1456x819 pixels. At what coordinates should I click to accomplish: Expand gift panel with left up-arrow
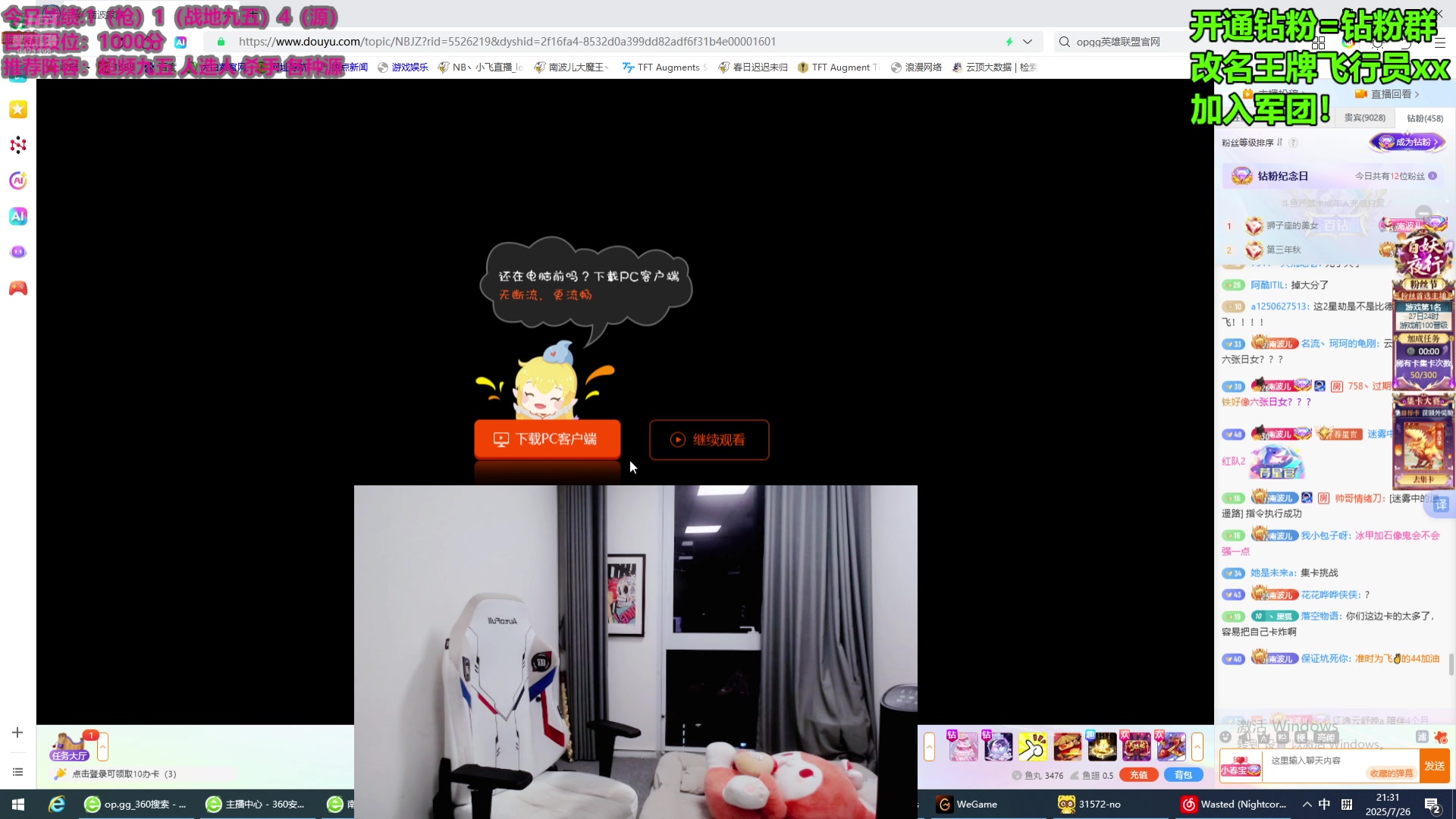(x=929, y=747)
